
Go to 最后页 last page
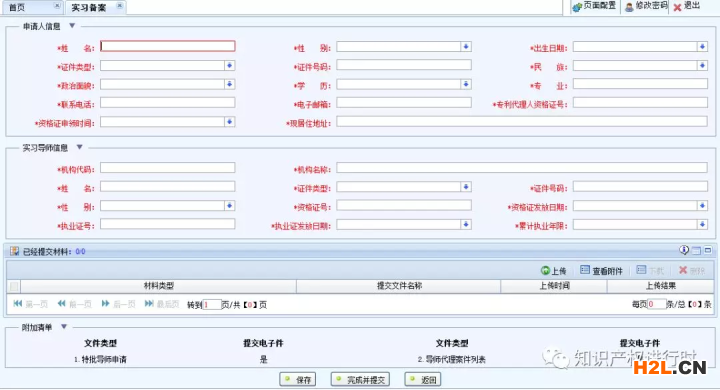point(162,304)
